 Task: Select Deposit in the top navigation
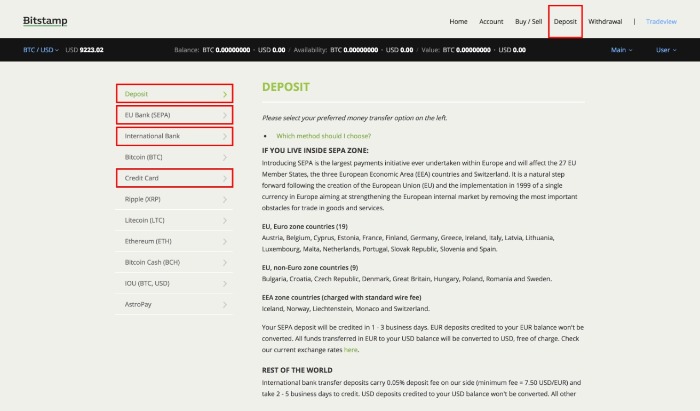click(565, 21)
